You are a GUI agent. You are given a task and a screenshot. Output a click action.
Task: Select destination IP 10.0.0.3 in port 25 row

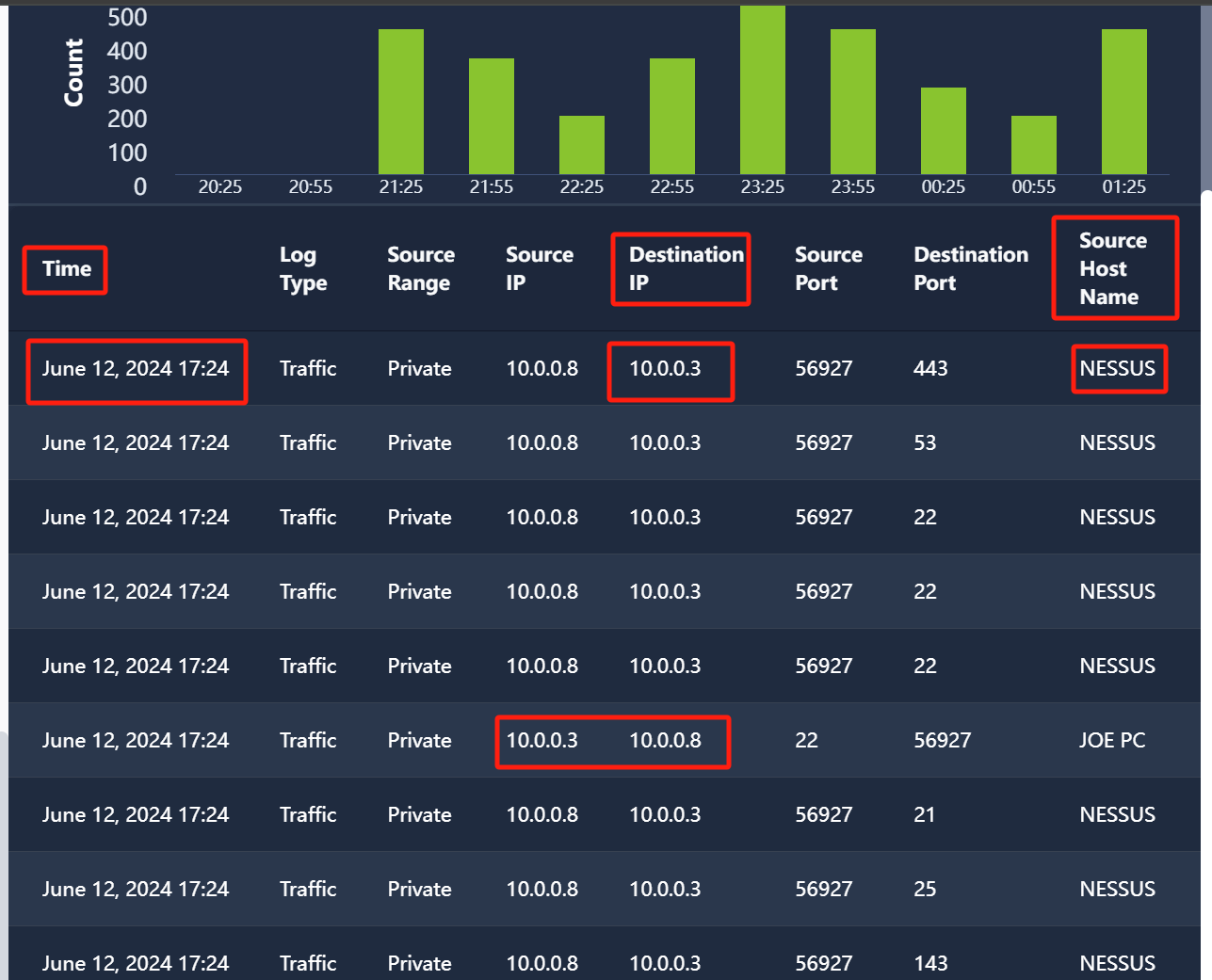click(665, 890)
